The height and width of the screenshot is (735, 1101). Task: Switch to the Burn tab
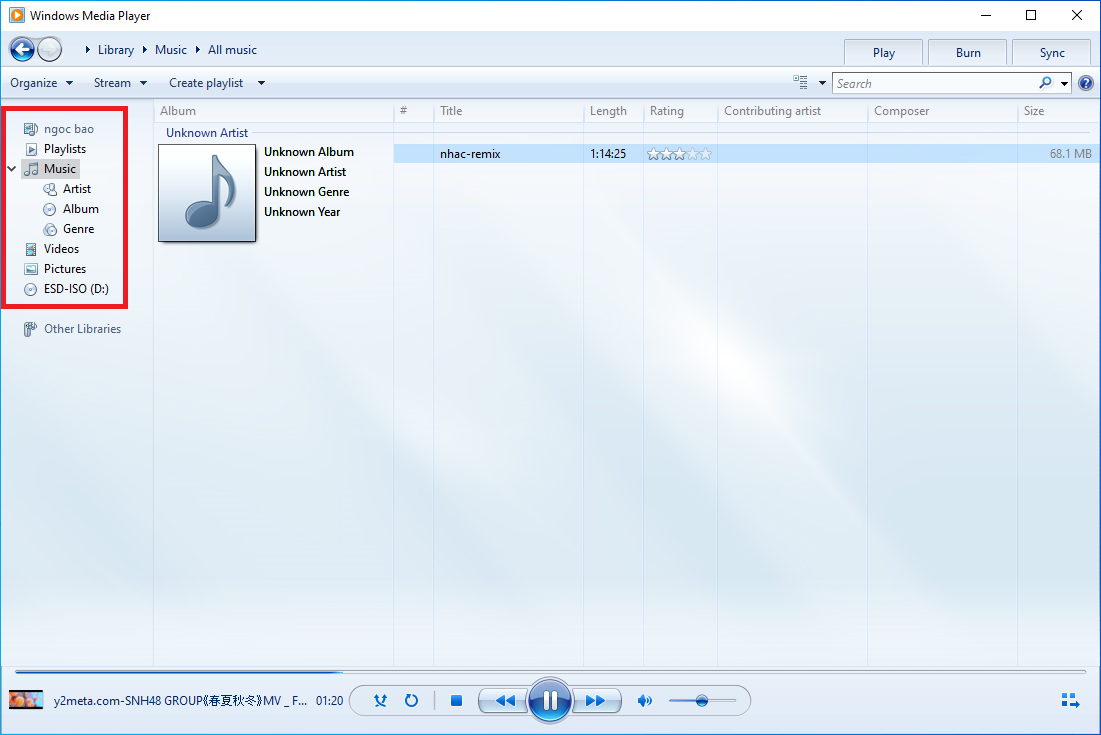point(968,53)
